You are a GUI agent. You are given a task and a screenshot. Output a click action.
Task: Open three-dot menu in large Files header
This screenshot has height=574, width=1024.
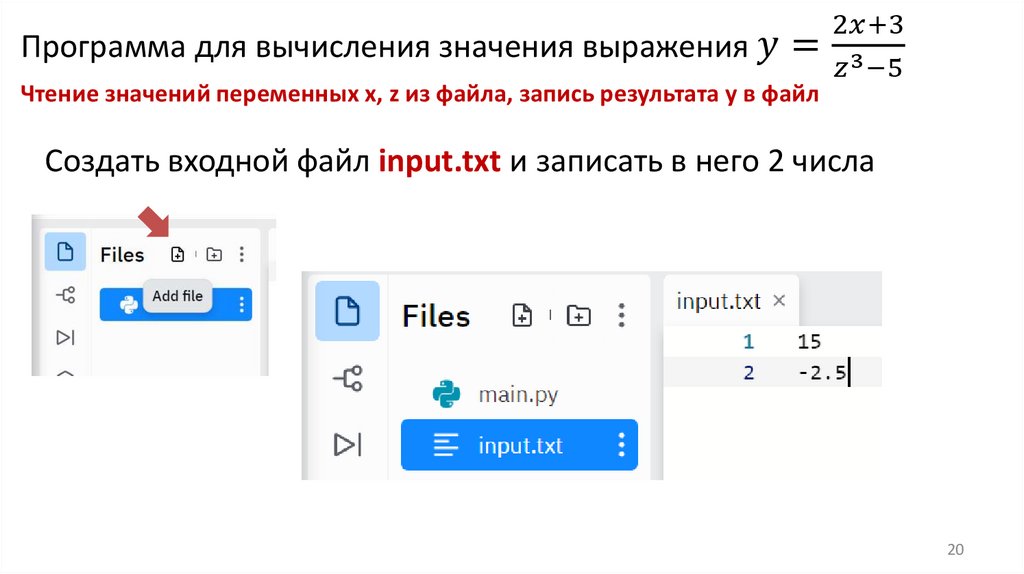coord(622,316)
